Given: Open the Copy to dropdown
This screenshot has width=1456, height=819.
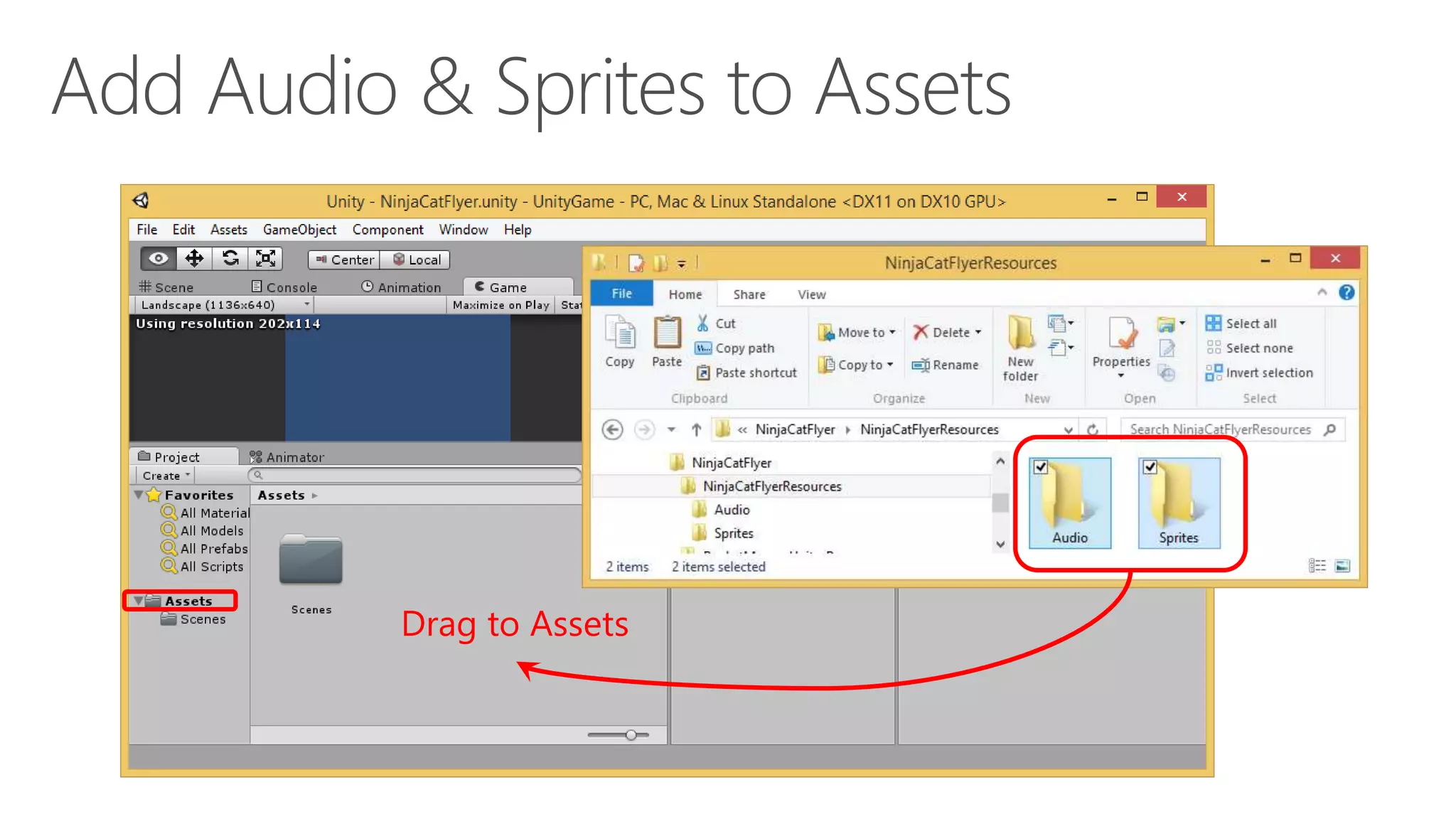Looking at the screenshot, I should 855,365.
